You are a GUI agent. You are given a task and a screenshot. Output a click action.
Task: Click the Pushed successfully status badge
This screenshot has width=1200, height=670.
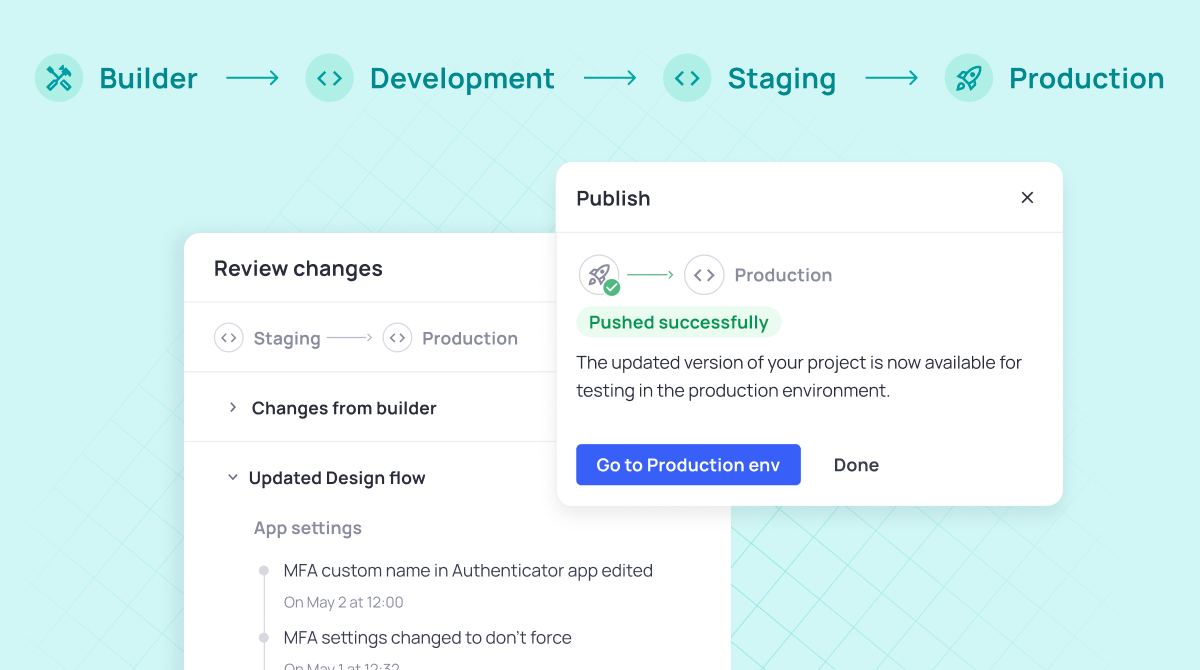click(x=678, y=322)
